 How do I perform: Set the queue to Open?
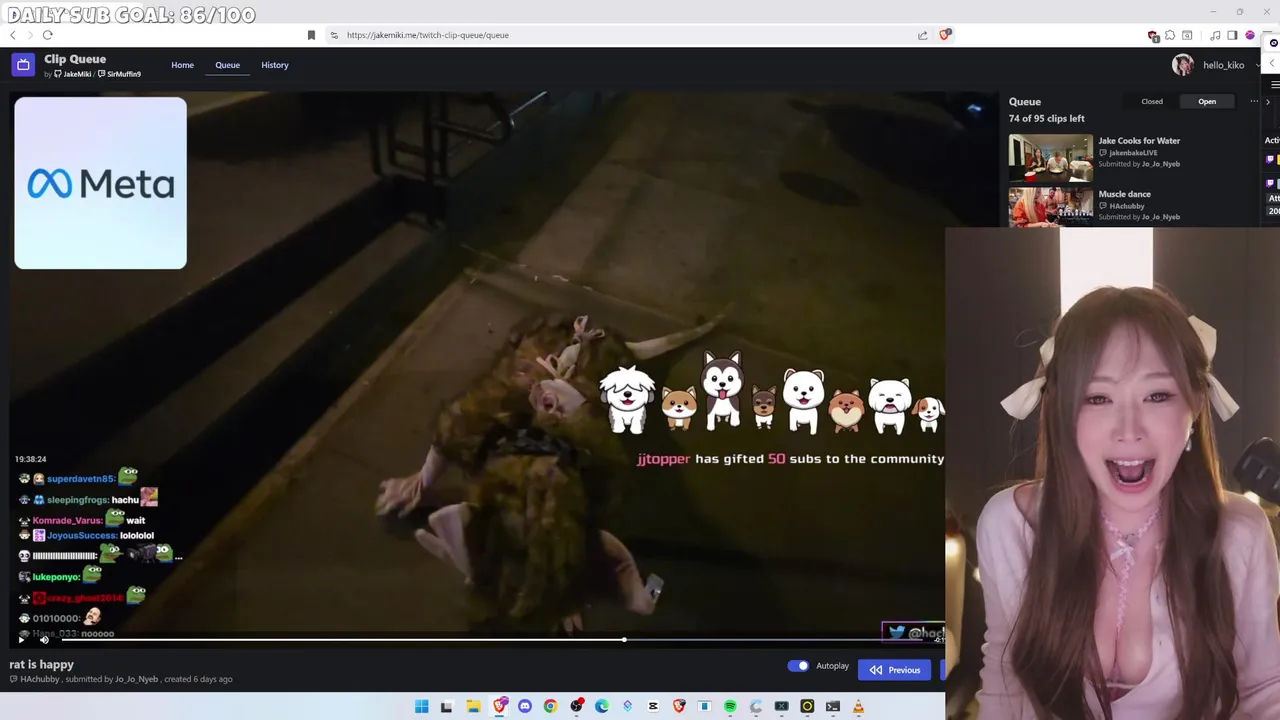[1207, 101]
